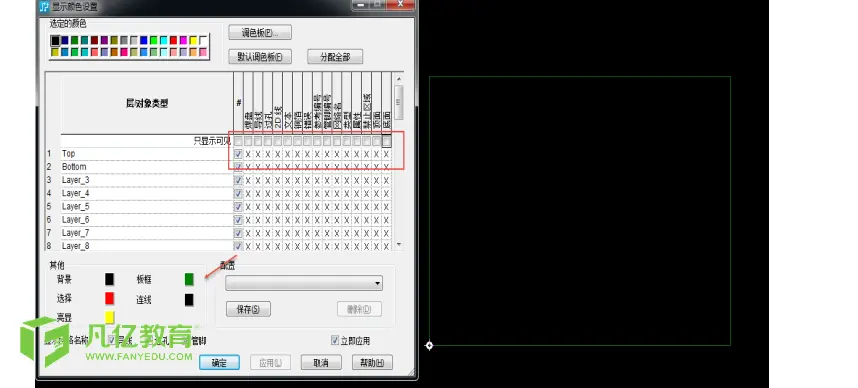Select the Layer_3 row name
This screenshot has height=388, width=858.
pyautogui.click(x=76, y=180)
